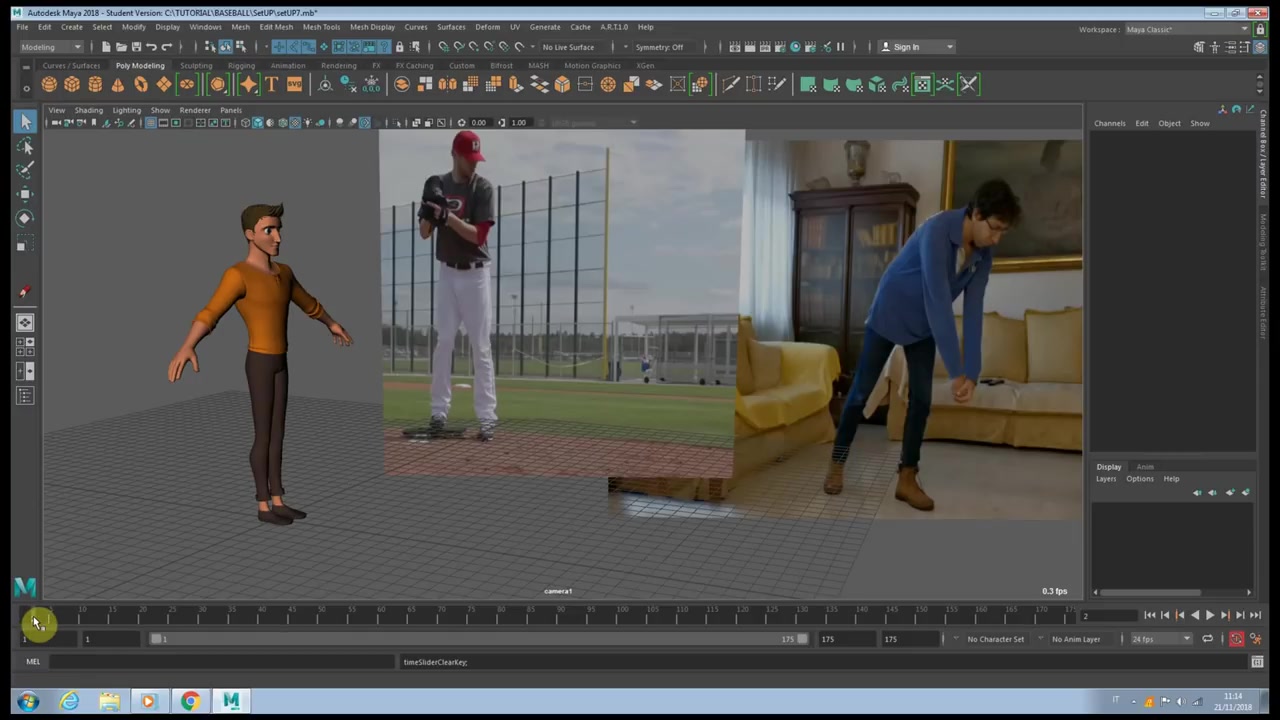This screenshot has width=1280, height=720.
Task: Open Google Chrome from the taskbar
Action: (x=190, y=701)
